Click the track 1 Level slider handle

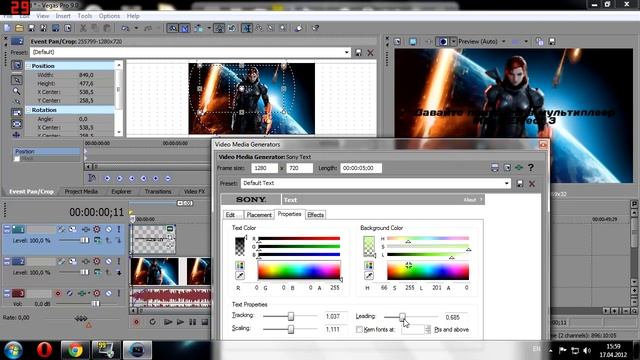point(84,240)
